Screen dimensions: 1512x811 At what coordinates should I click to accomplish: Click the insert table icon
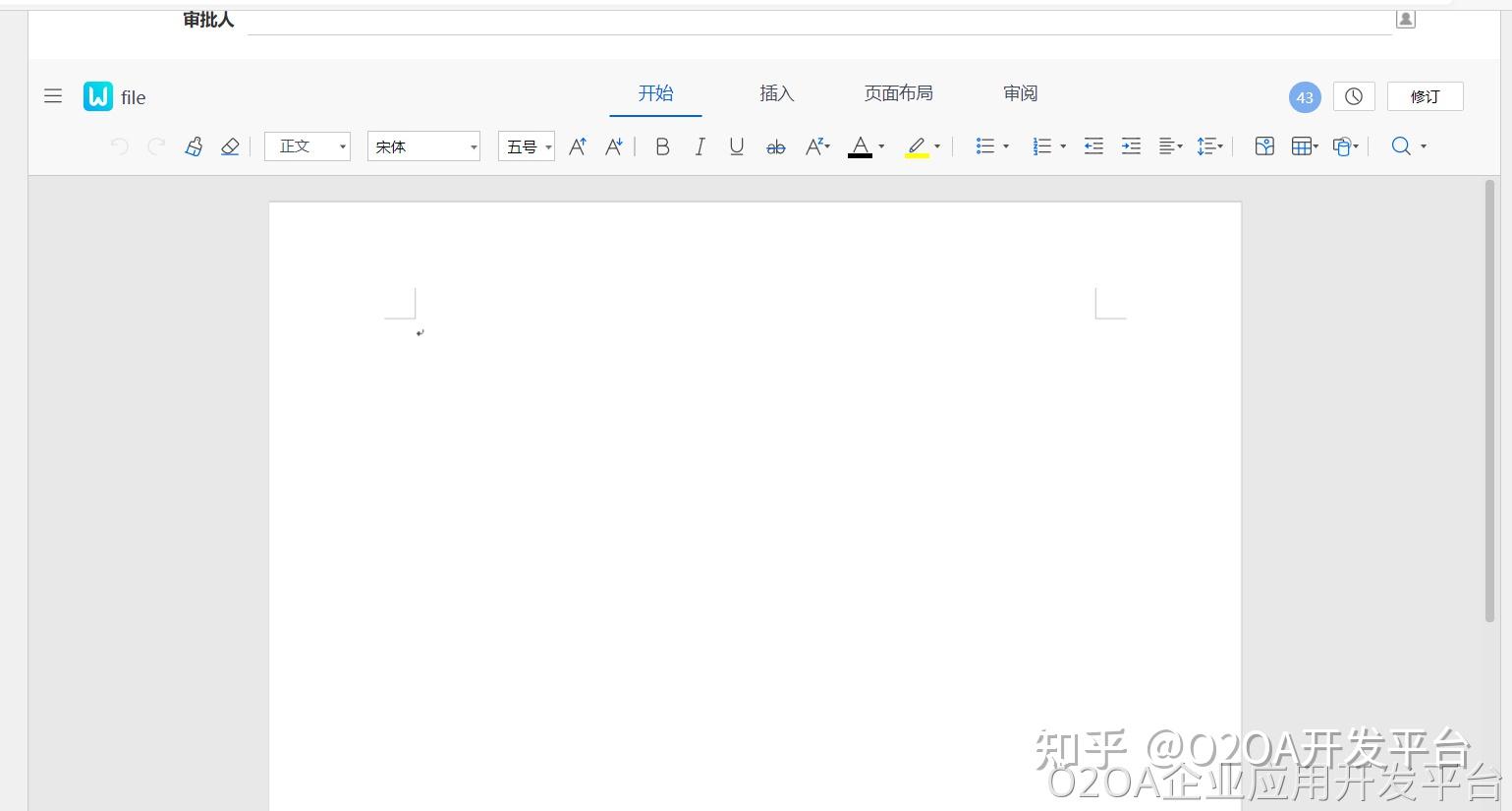pyautogui.click(x=1302, y=145)
